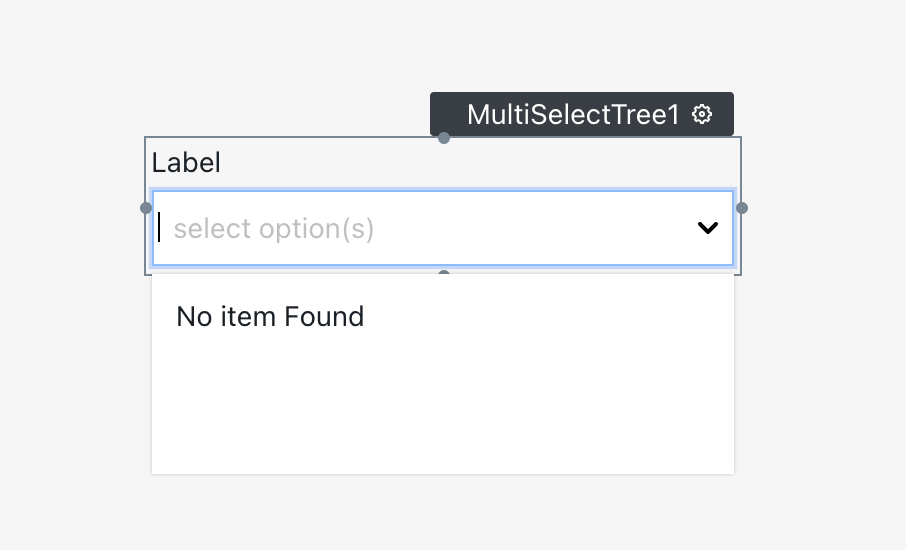Collapse the dropdown with the chevron arrow
Viewport: 906px width, 550px height.
(708, 228)
